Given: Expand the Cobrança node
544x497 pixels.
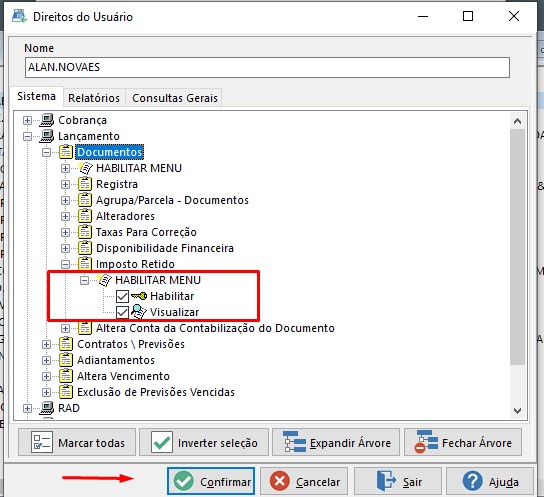Looking at the screenshot, I should [27, 120].
